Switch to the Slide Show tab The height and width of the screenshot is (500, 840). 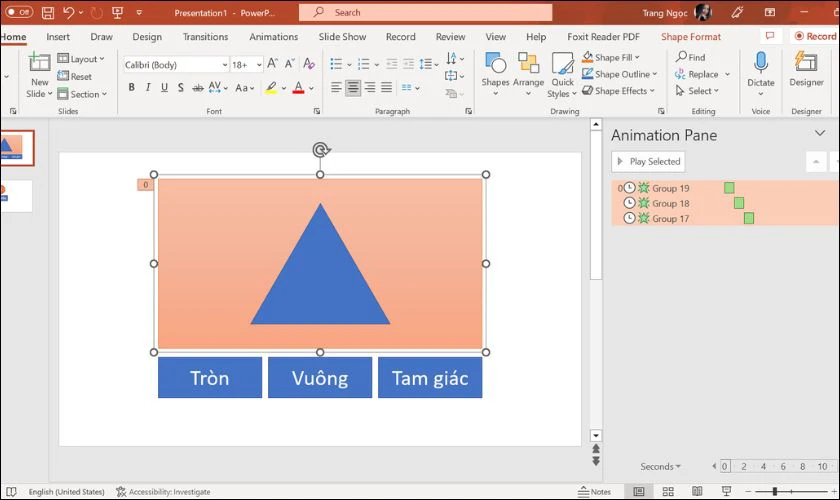pos(342,36)
